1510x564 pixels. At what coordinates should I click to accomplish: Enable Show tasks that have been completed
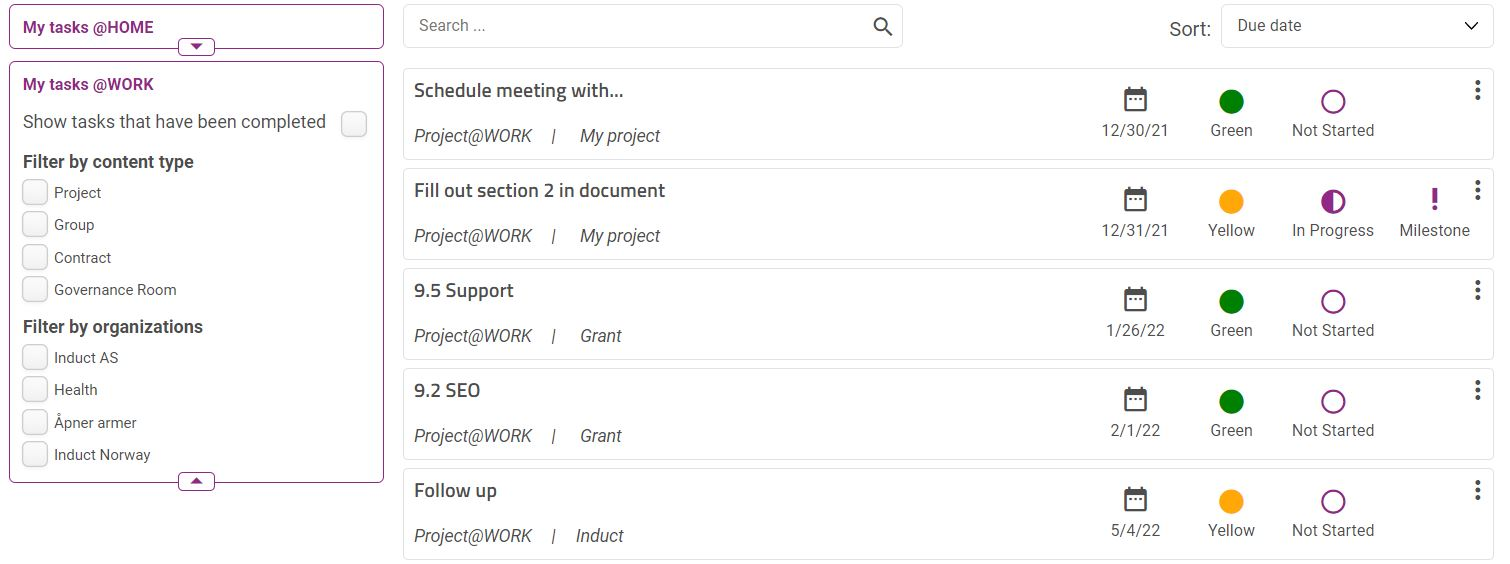pos(354,124)
